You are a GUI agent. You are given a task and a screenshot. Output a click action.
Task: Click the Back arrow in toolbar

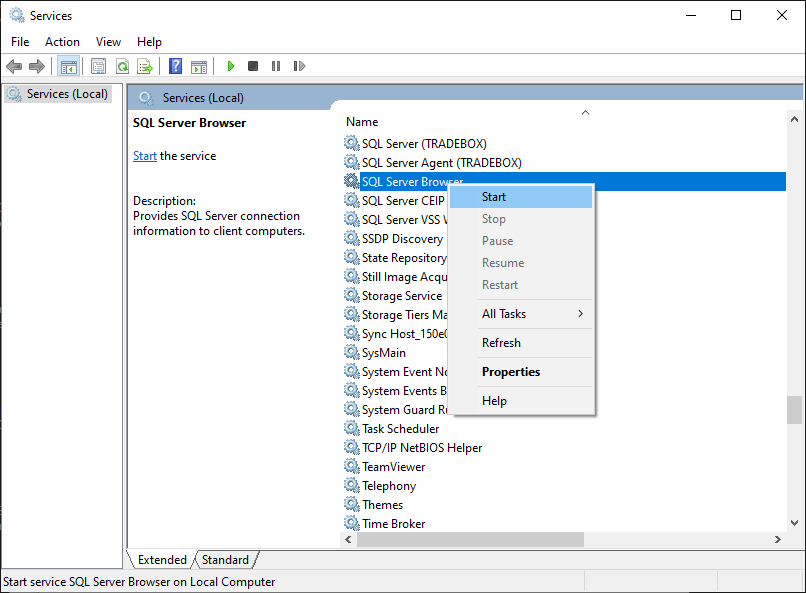point(14,67)
